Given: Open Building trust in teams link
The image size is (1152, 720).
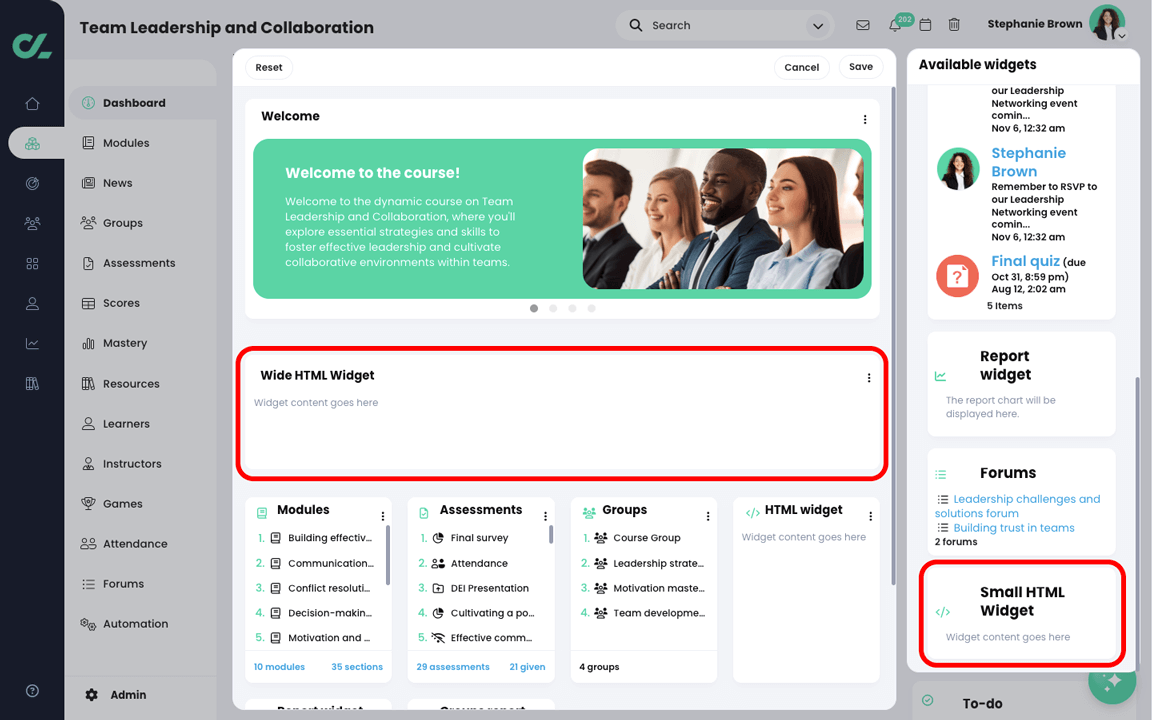Looking at the screenshot, I should pyautogui.click(x=1013, y=528).
